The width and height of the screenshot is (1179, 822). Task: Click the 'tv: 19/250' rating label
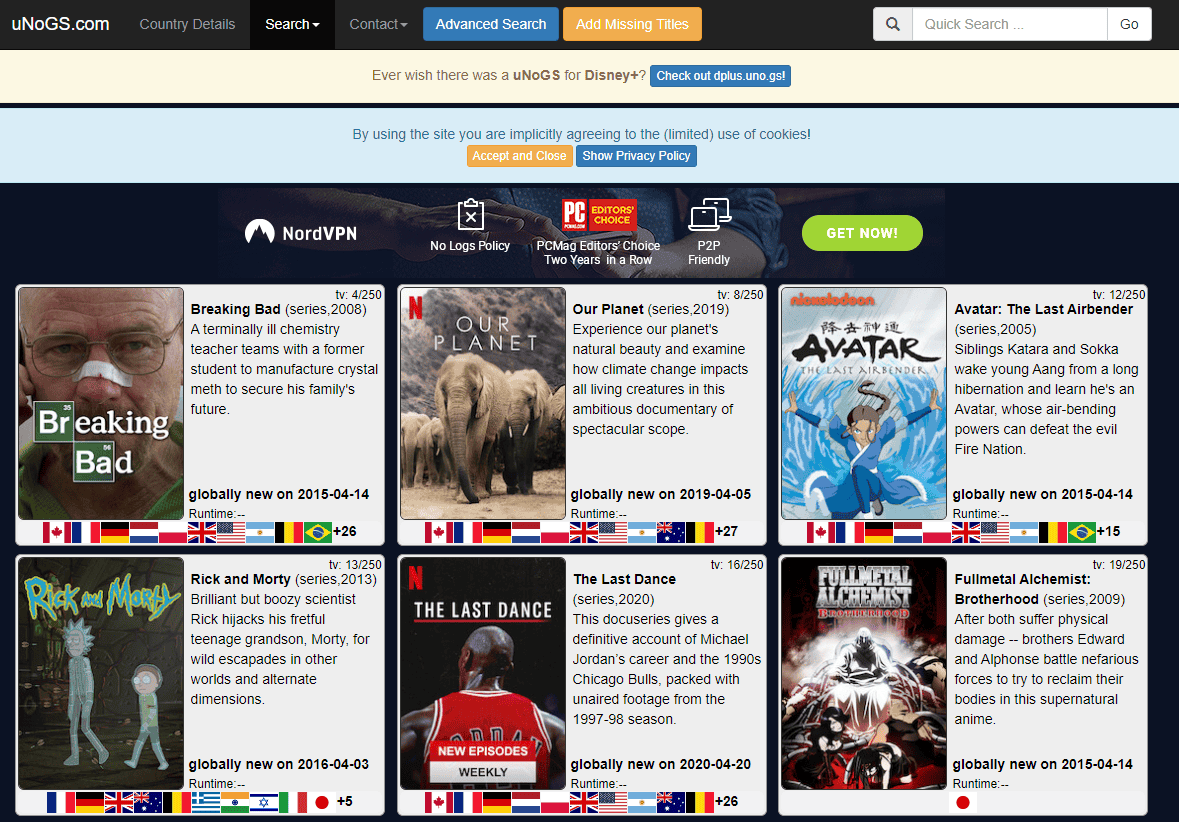1119,565
